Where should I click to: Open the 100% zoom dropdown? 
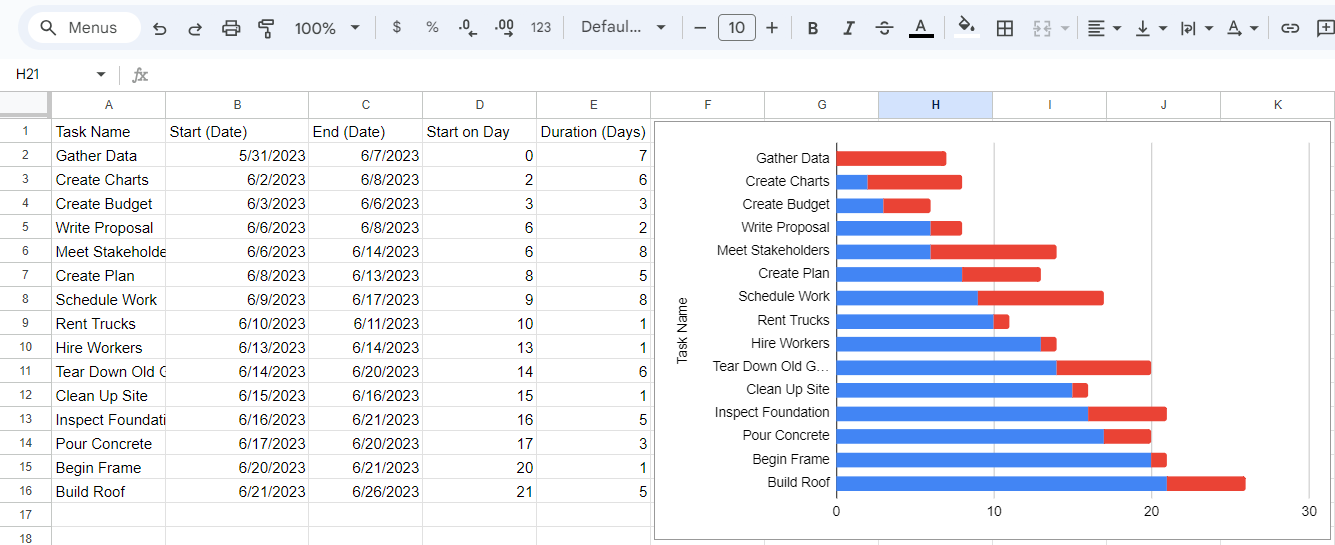click(x=327, y=28)
